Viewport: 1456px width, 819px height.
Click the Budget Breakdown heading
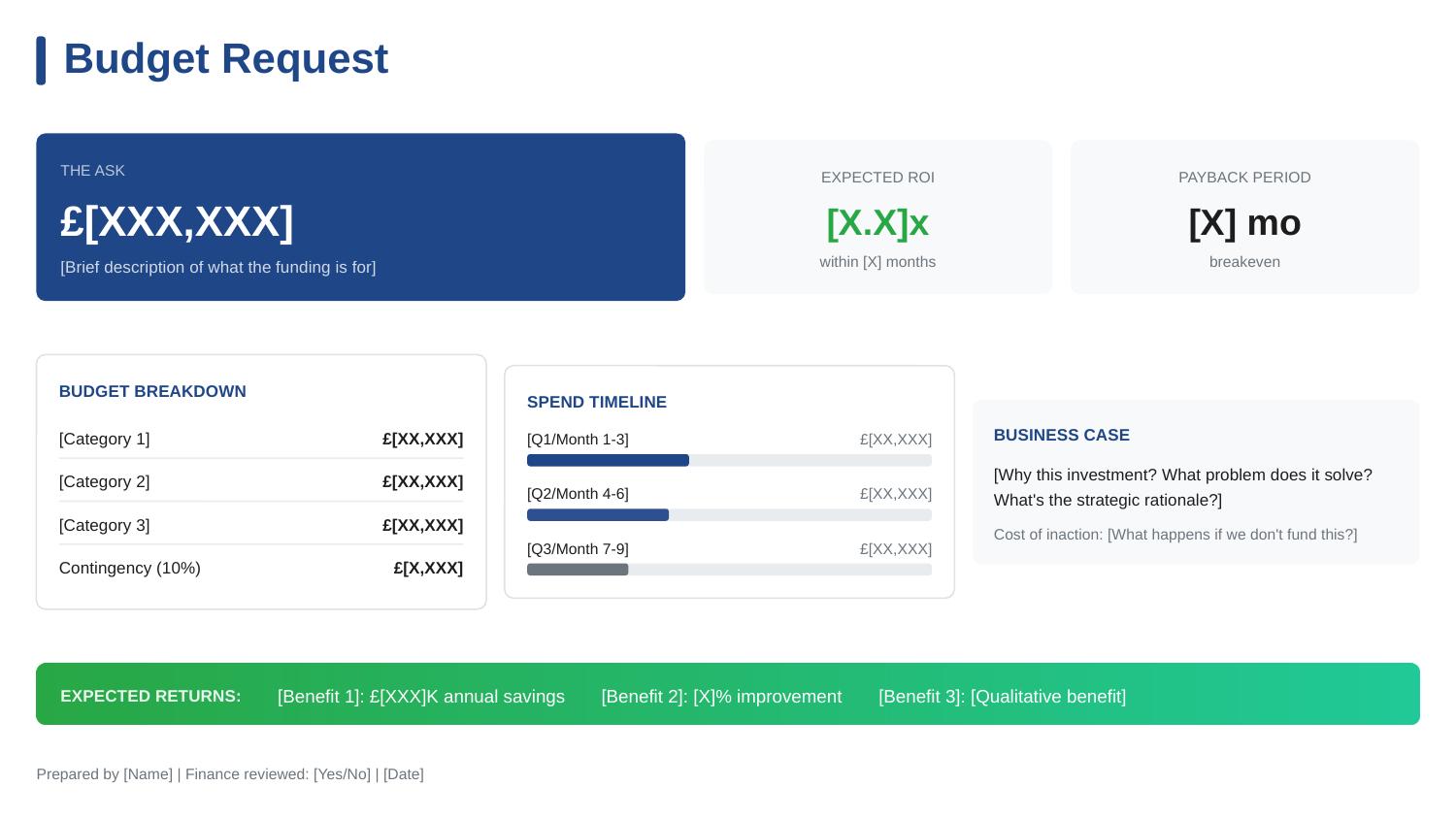tap(152, 392)
